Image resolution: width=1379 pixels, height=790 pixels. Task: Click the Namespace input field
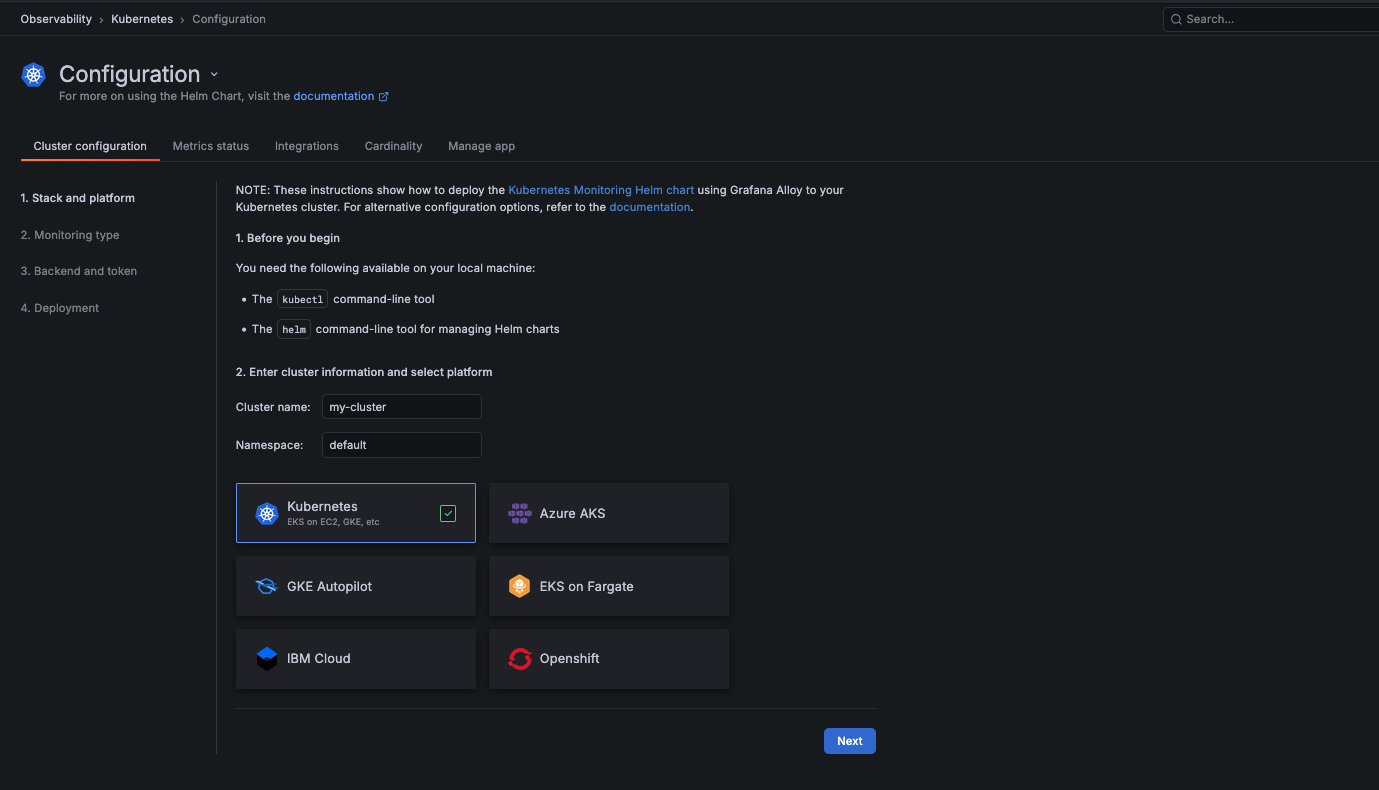click(401, 445)
